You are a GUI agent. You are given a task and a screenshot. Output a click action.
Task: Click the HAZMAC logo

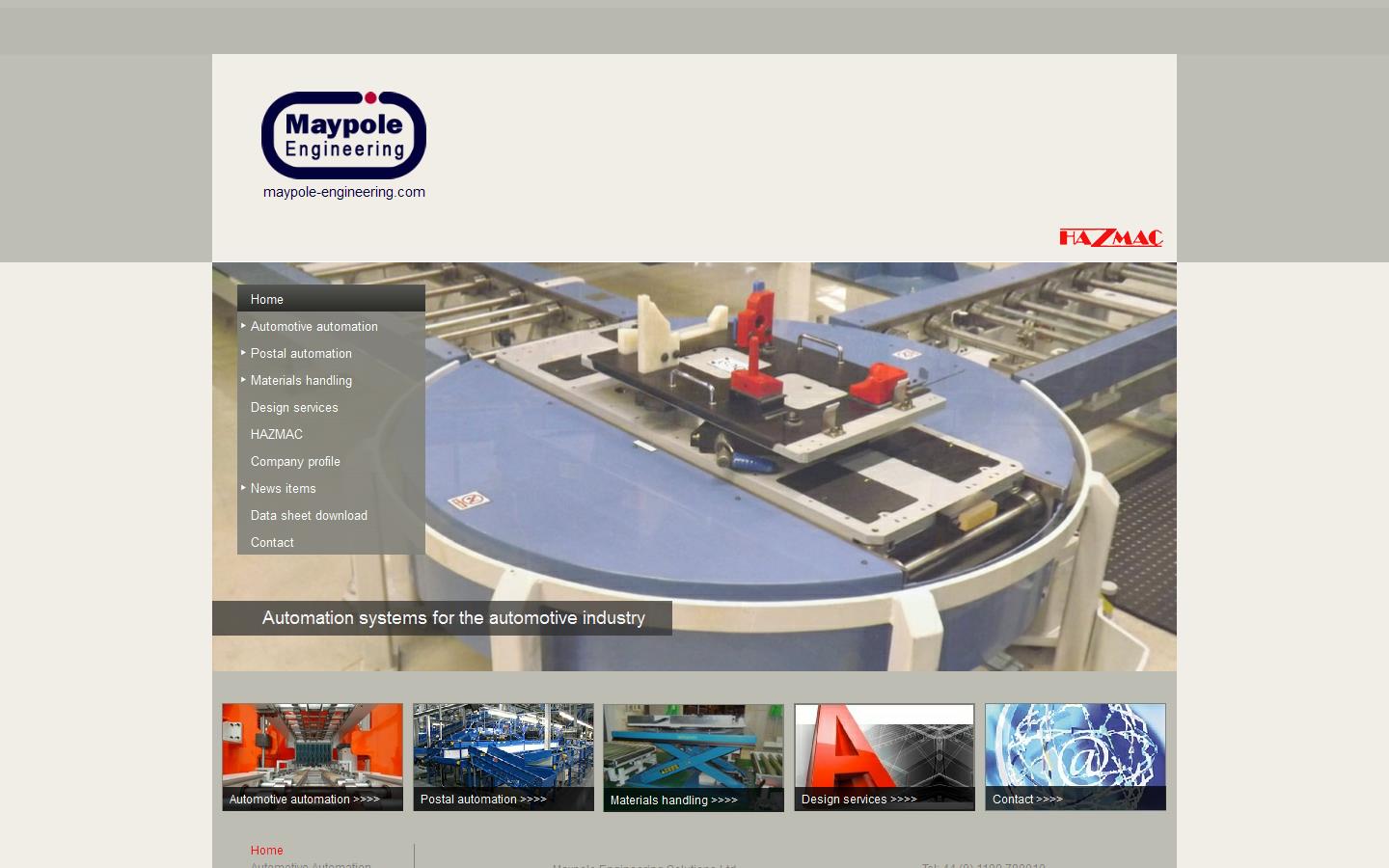coord(1110,237)
